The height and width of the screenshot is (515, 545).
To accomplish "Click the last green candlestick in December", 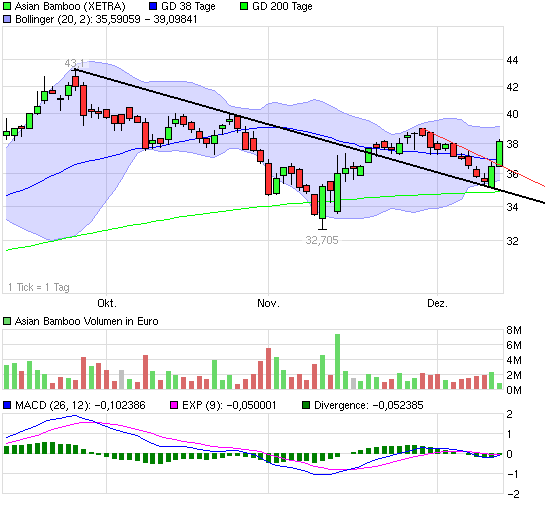I will 499,154.
